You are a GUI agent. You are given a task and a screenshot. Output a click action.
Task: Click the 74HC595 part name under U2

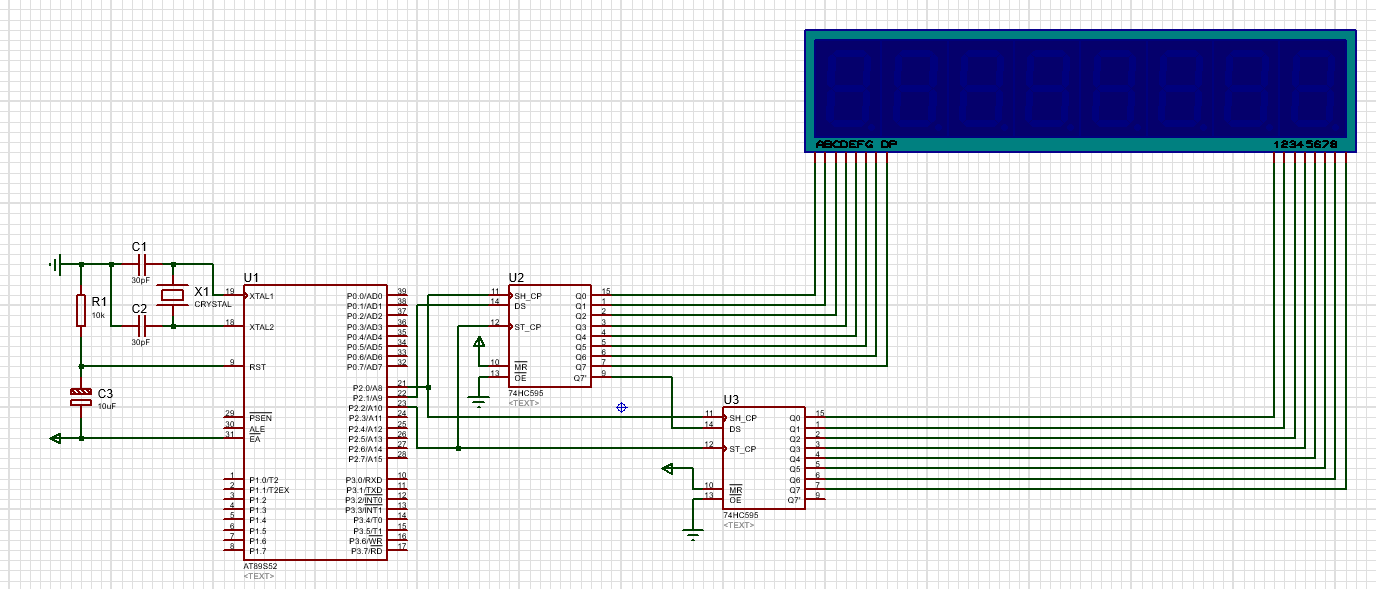pos(526,394)
